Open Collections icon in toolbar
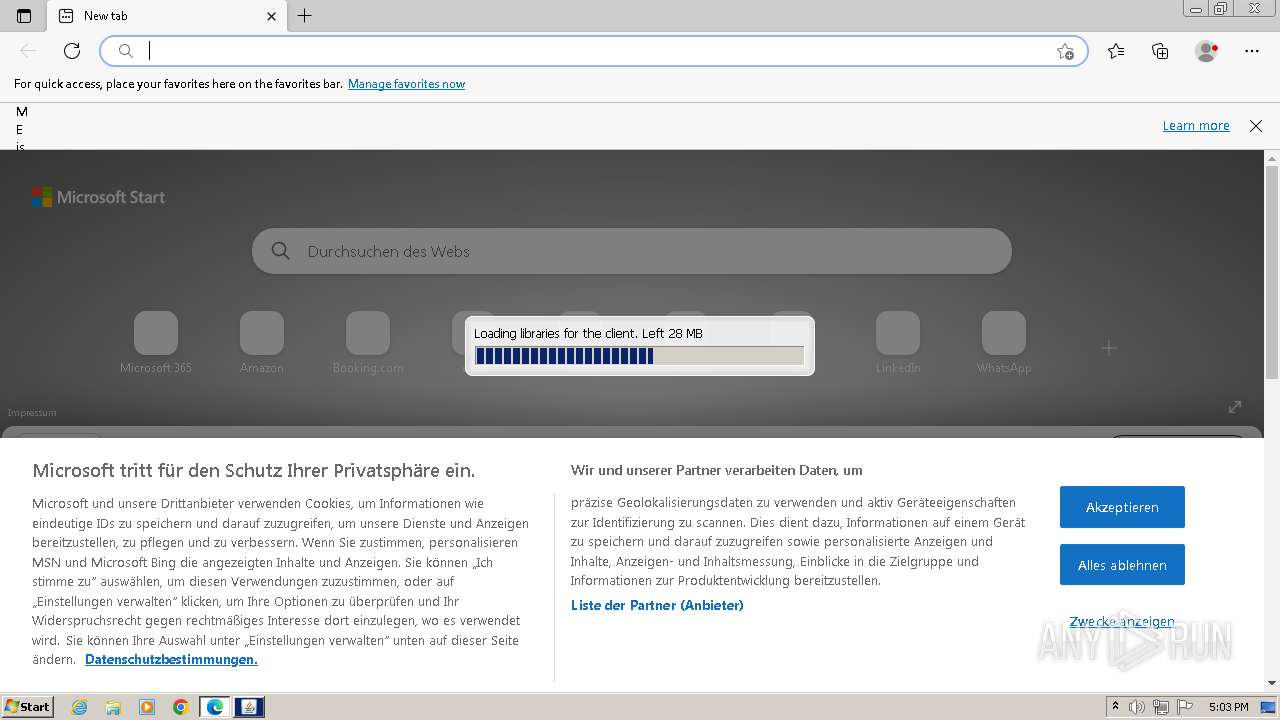This screenshot has height=720, width=1280. pyautogui.click(x=1160, y=51)
